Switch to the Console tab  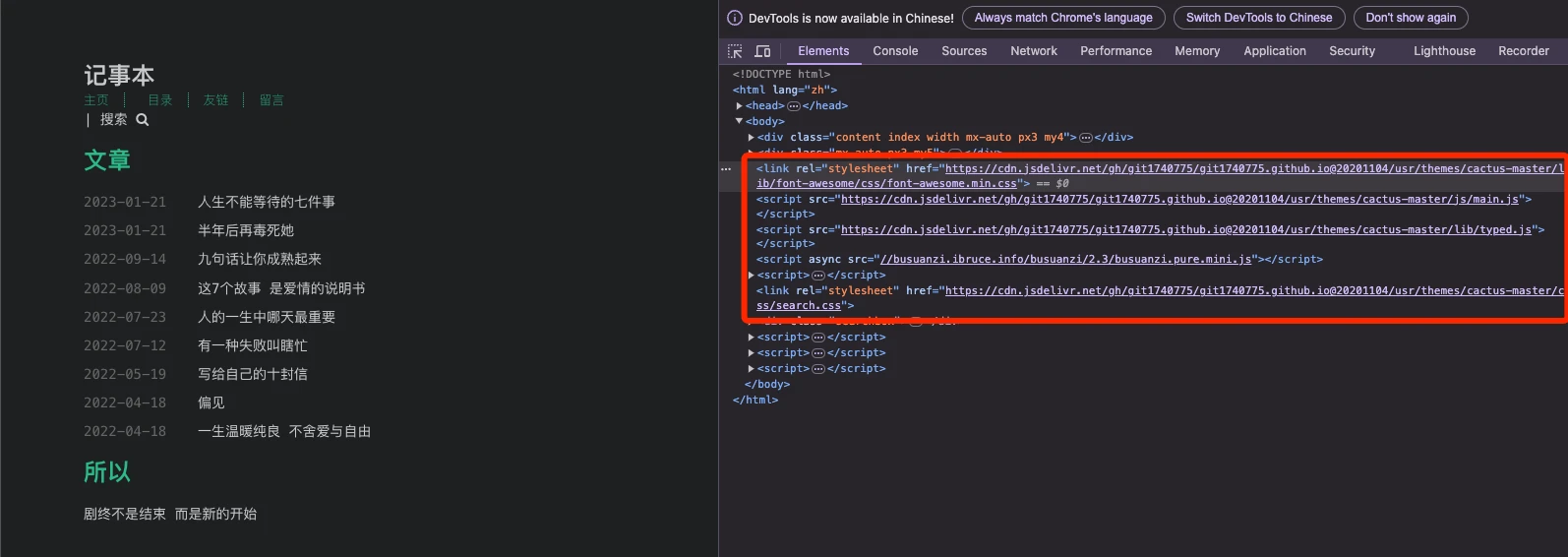pos(895,51)
